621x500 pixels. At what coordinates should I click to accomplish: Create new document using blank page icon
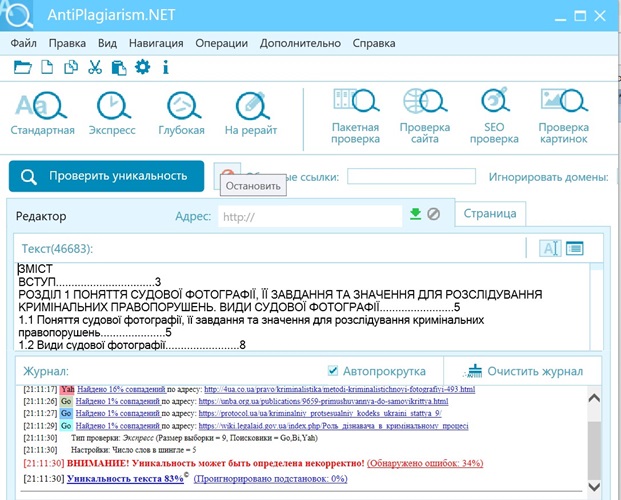click(x=47, y=67)
